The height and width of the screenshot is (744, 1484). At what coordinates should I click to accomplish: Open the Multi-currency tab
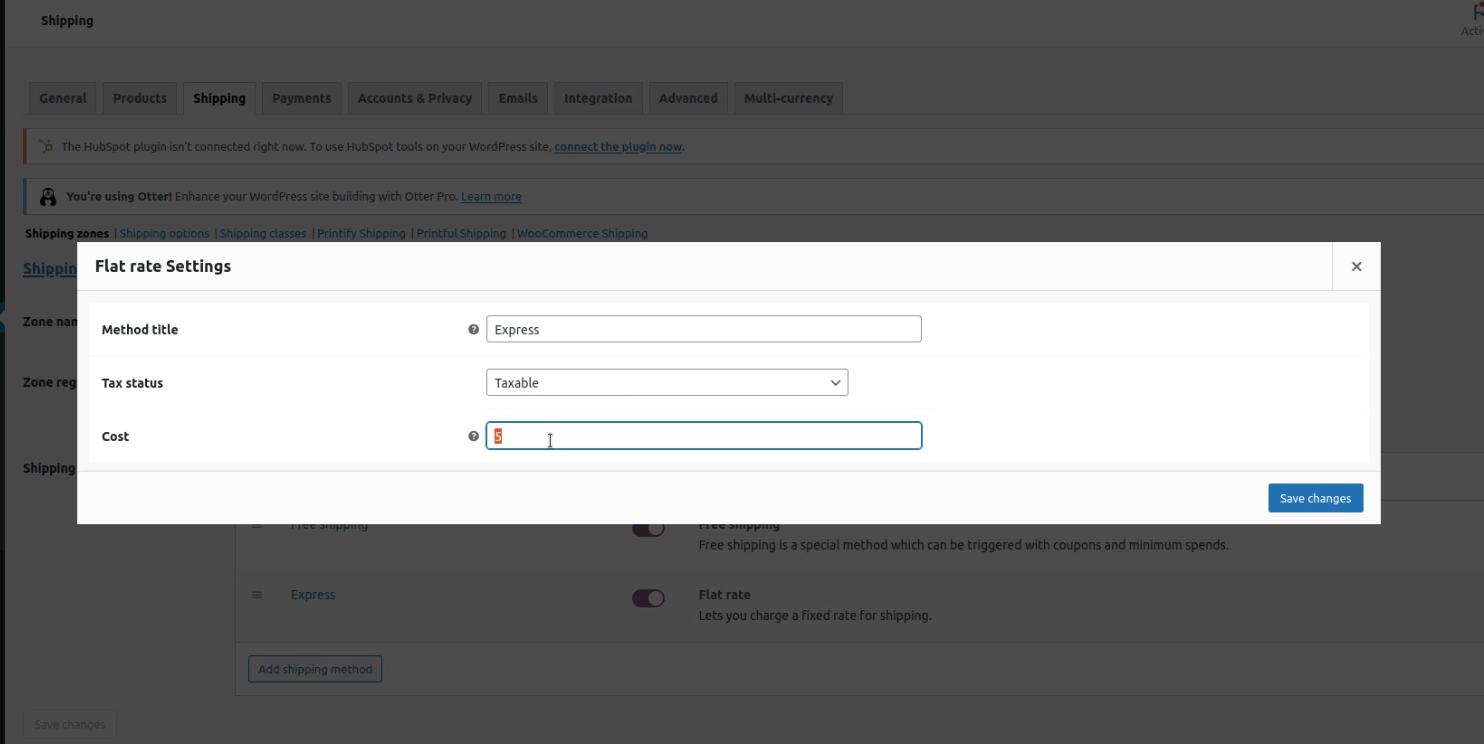pos(788,98)
